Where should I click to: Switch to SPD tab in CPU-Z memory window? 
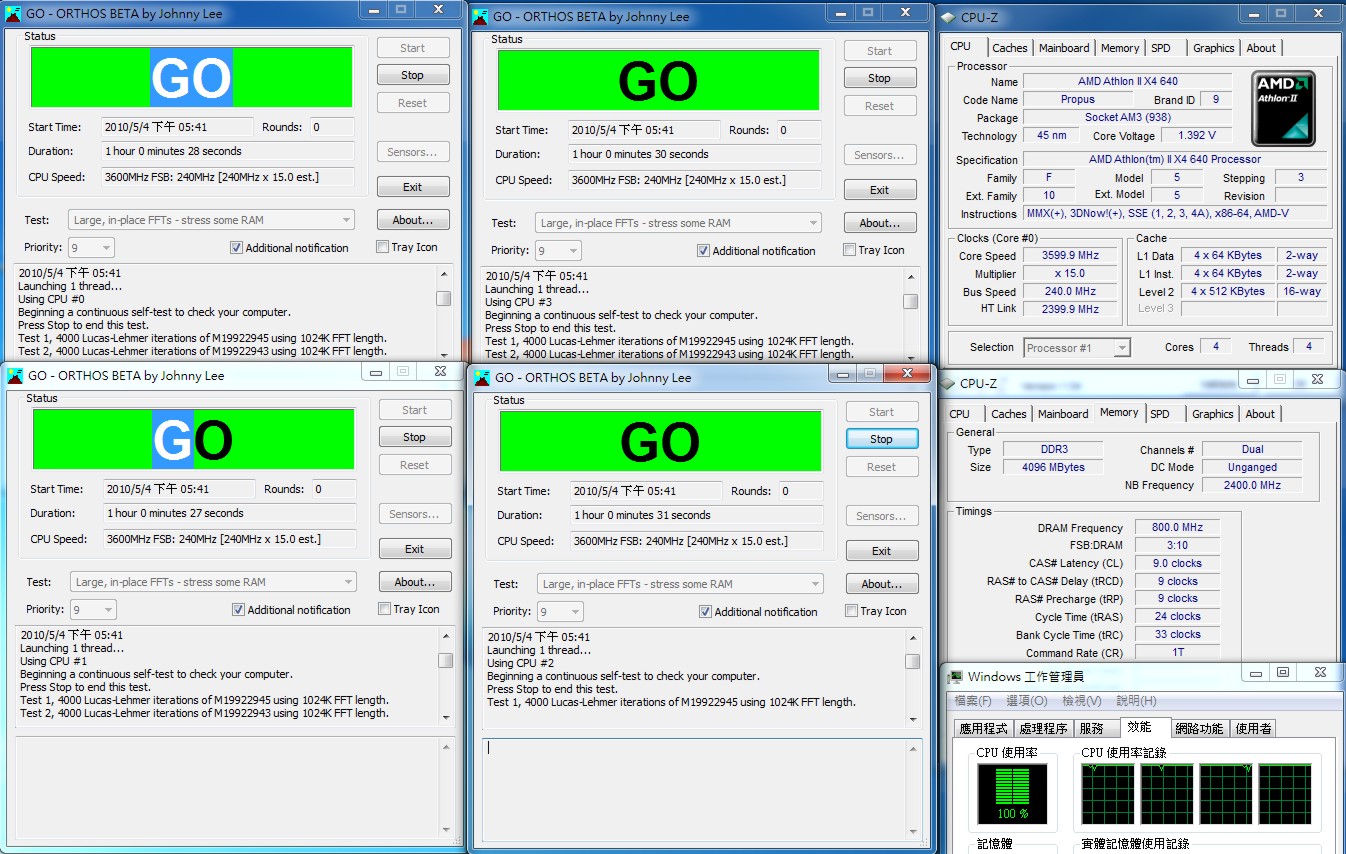[x=1160, y=414]
